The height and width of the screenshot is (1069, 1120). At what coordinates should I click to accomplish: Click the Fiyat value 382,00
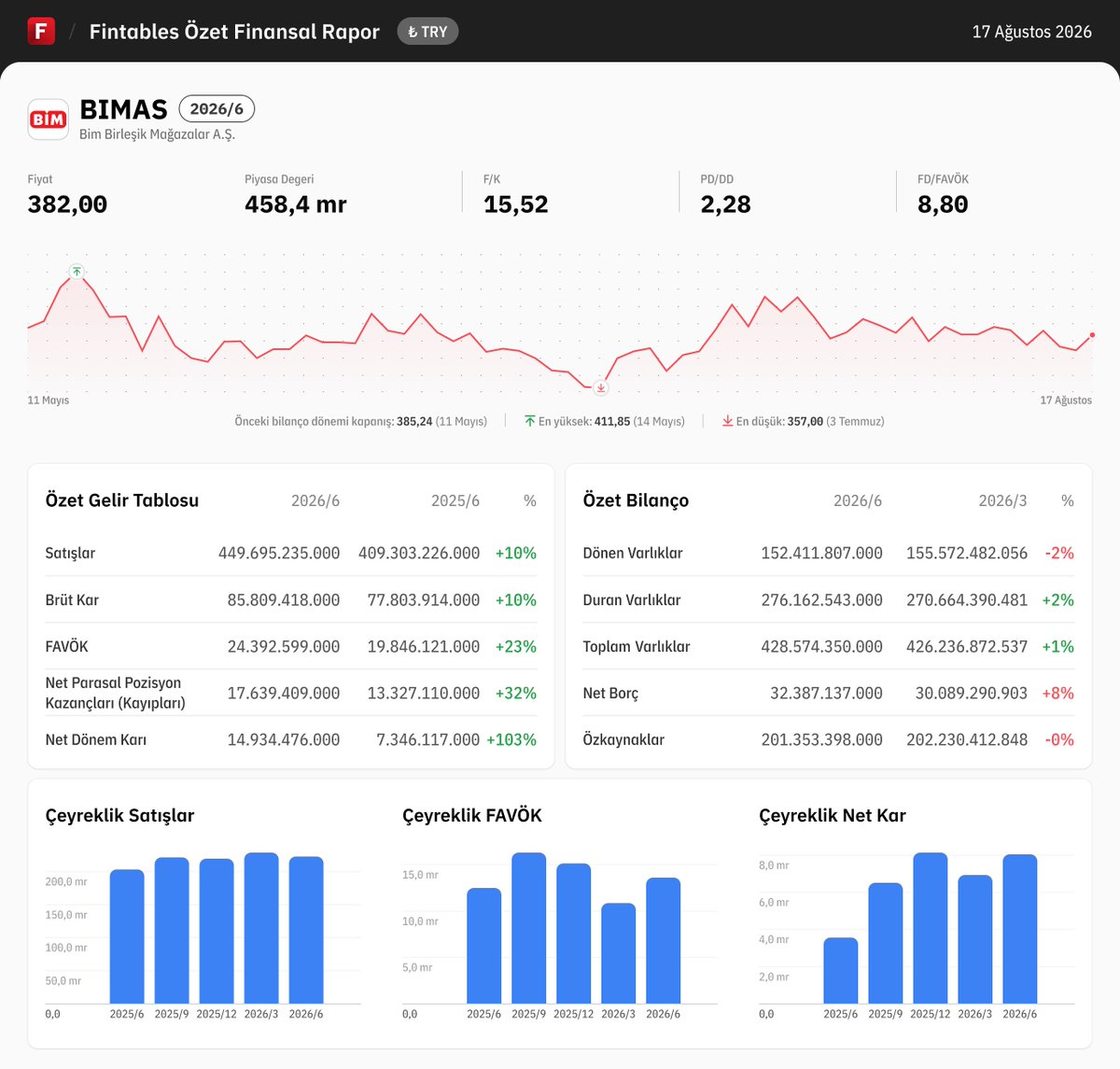pos(67,204)
